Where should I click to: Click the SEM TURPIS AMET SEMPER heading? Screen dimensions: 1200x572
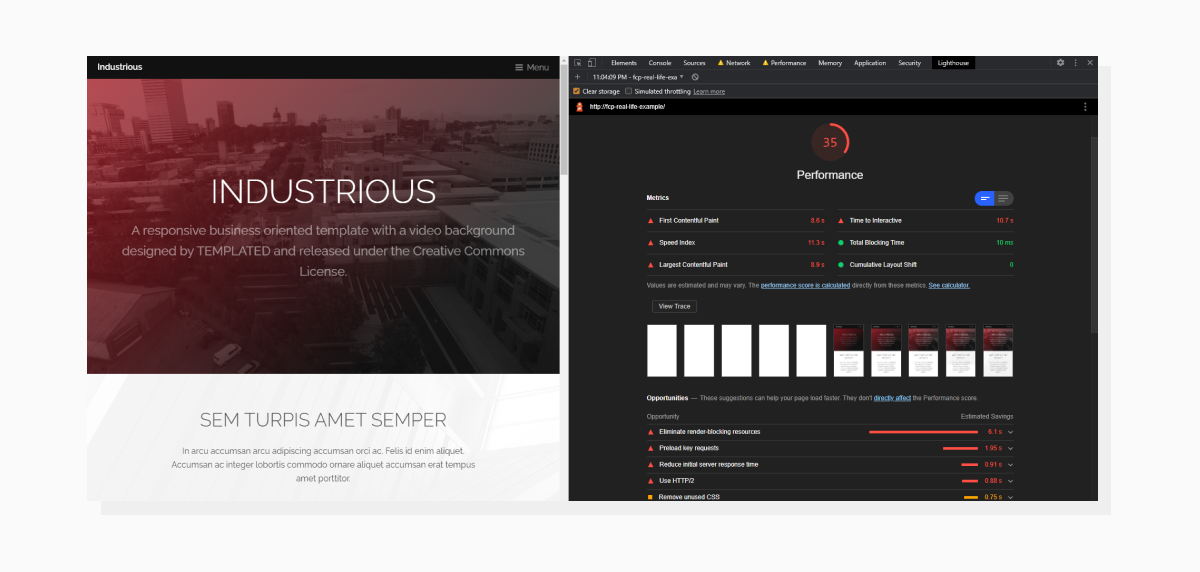(x=323, y=420)
